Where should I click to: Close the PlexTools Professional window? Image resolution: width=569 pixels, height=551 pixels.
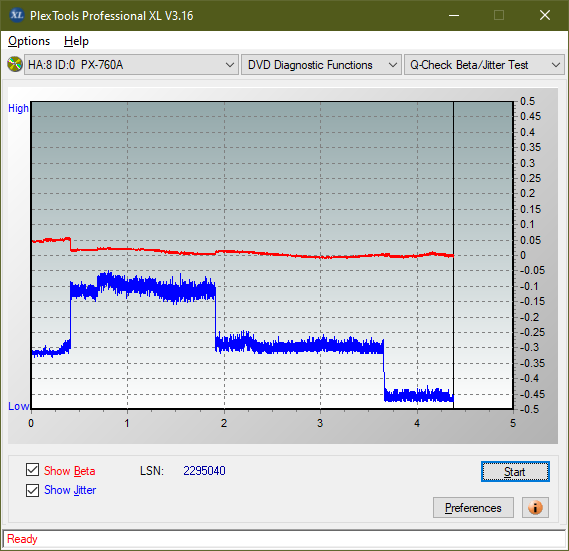point(544,15)
